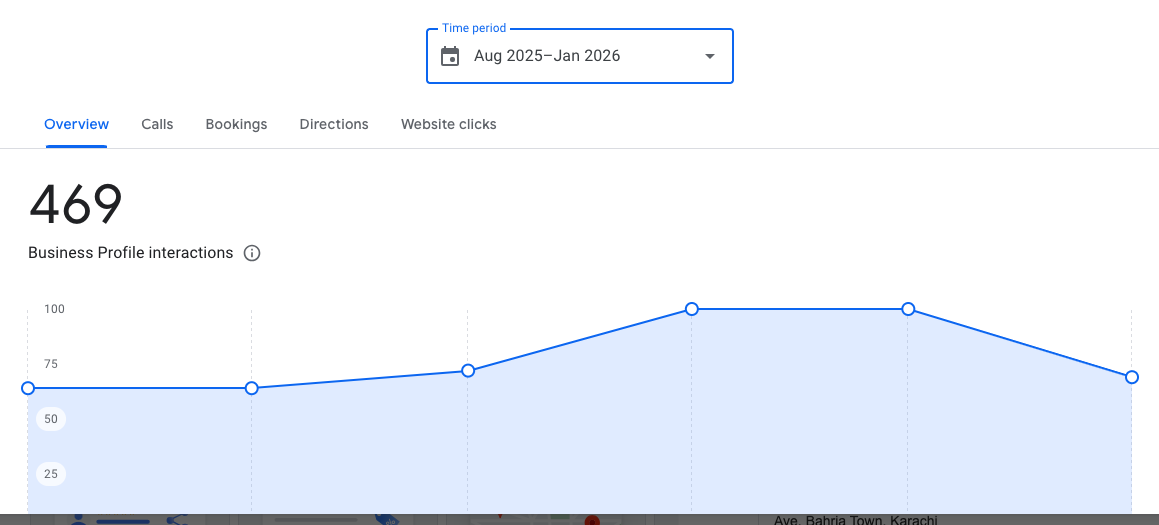Viewport: 1159px width, 525px height.
Task: Click the leftmost data point on the chart
Action: [x=28, y=388]
